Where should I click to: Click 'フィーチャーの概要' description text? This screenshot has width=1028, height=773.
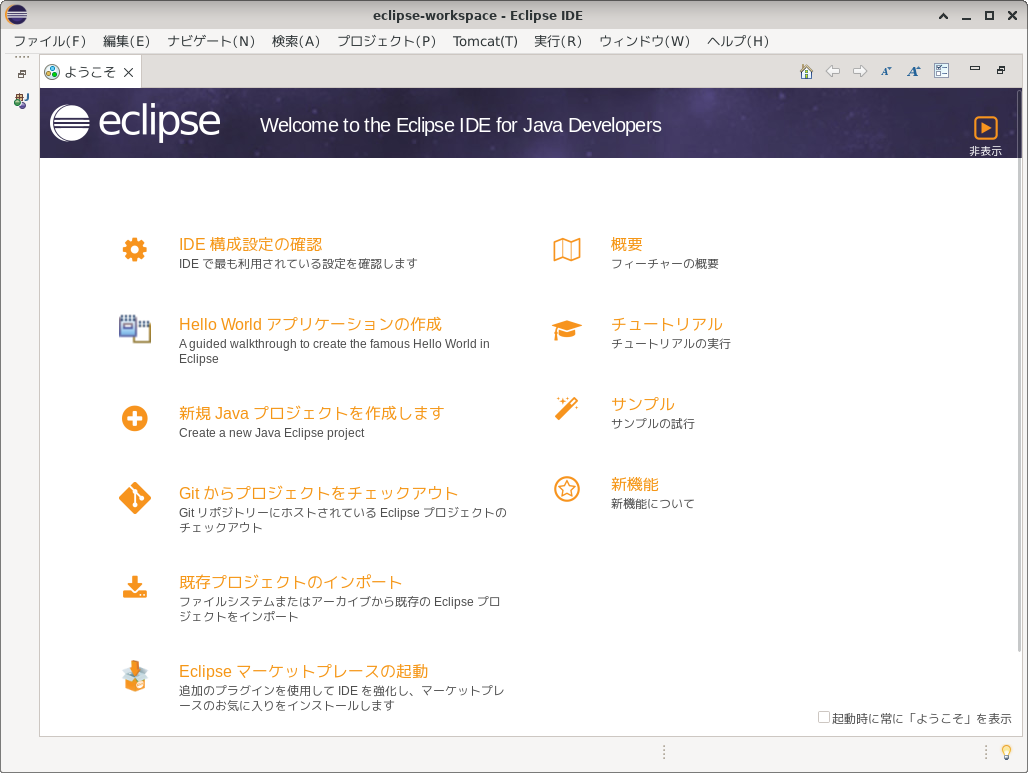pyautogui.click(x=665, y=264)
